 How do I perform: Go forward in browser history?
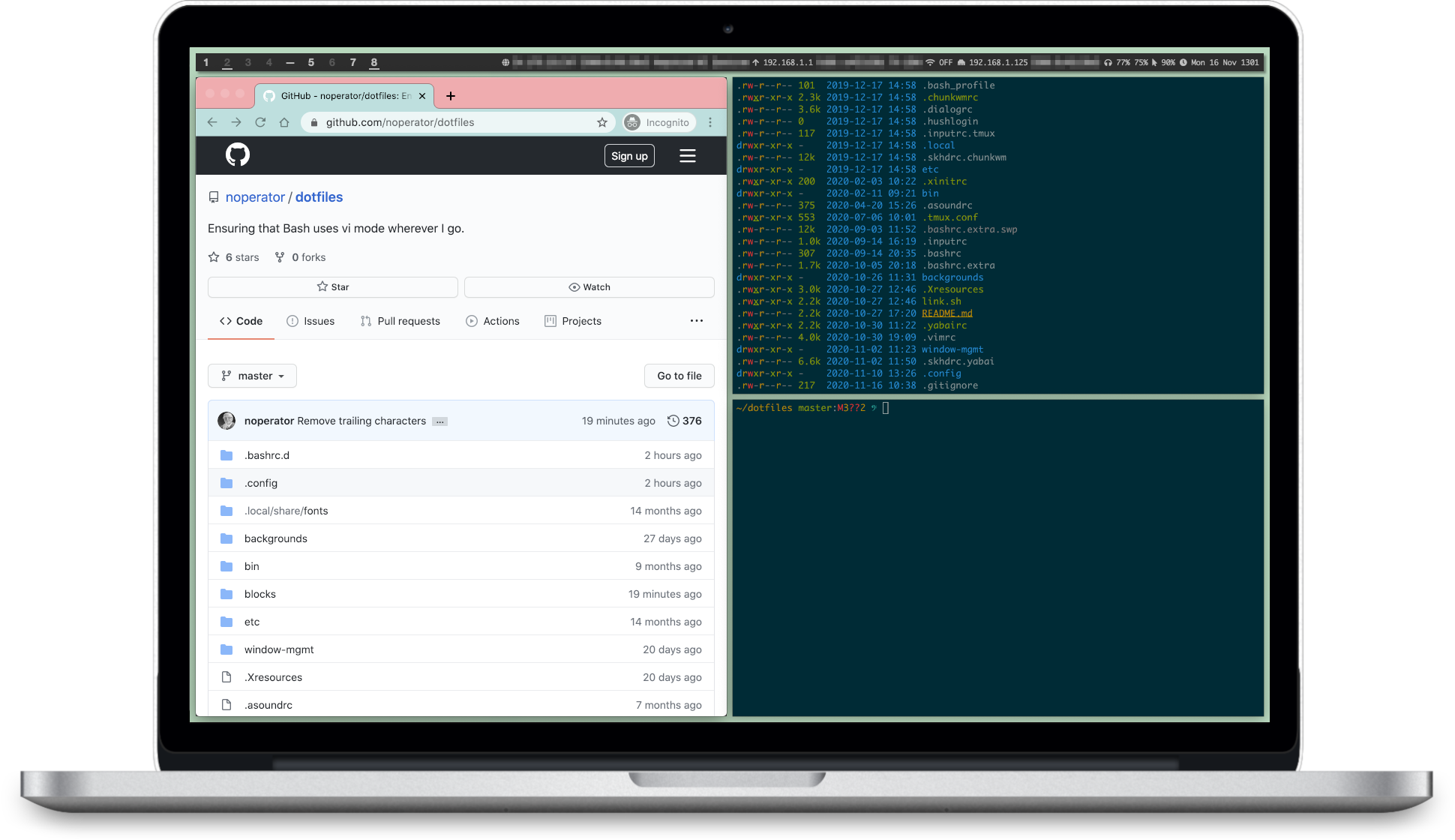[236, 122]
